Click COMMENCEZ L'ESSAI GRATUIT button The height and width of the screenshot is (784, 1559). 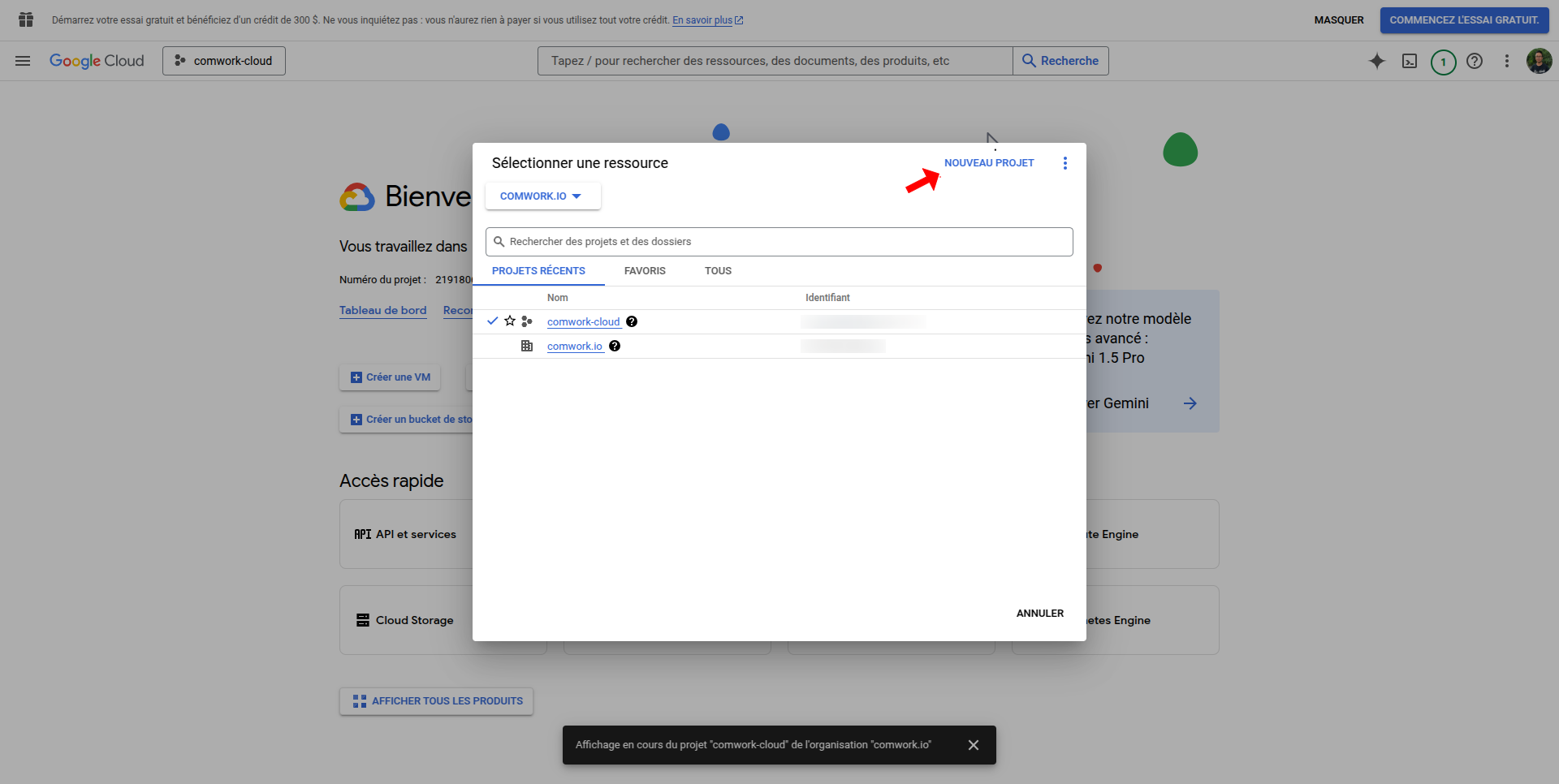point(1464,20)
